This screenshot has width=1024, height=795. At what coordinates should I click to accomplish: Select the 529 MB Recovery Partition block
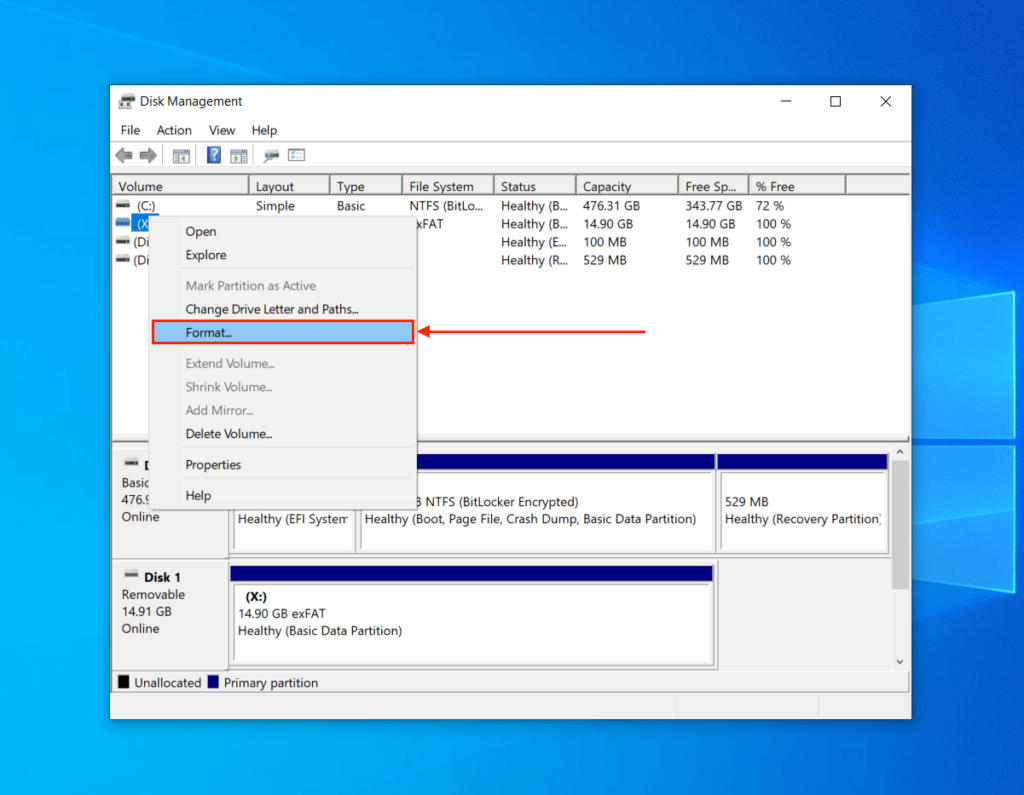tap(802, 502)
